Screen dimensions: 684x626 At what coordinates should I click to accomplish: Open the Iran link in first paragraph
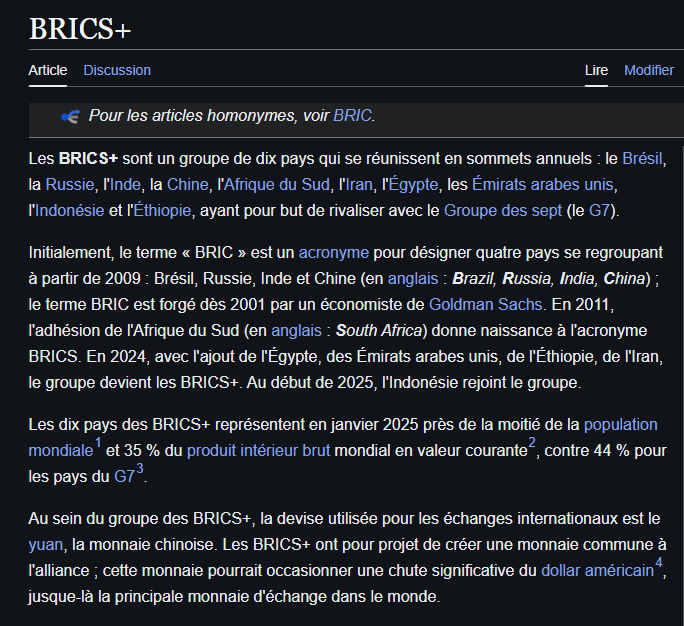tap(359, 185)
